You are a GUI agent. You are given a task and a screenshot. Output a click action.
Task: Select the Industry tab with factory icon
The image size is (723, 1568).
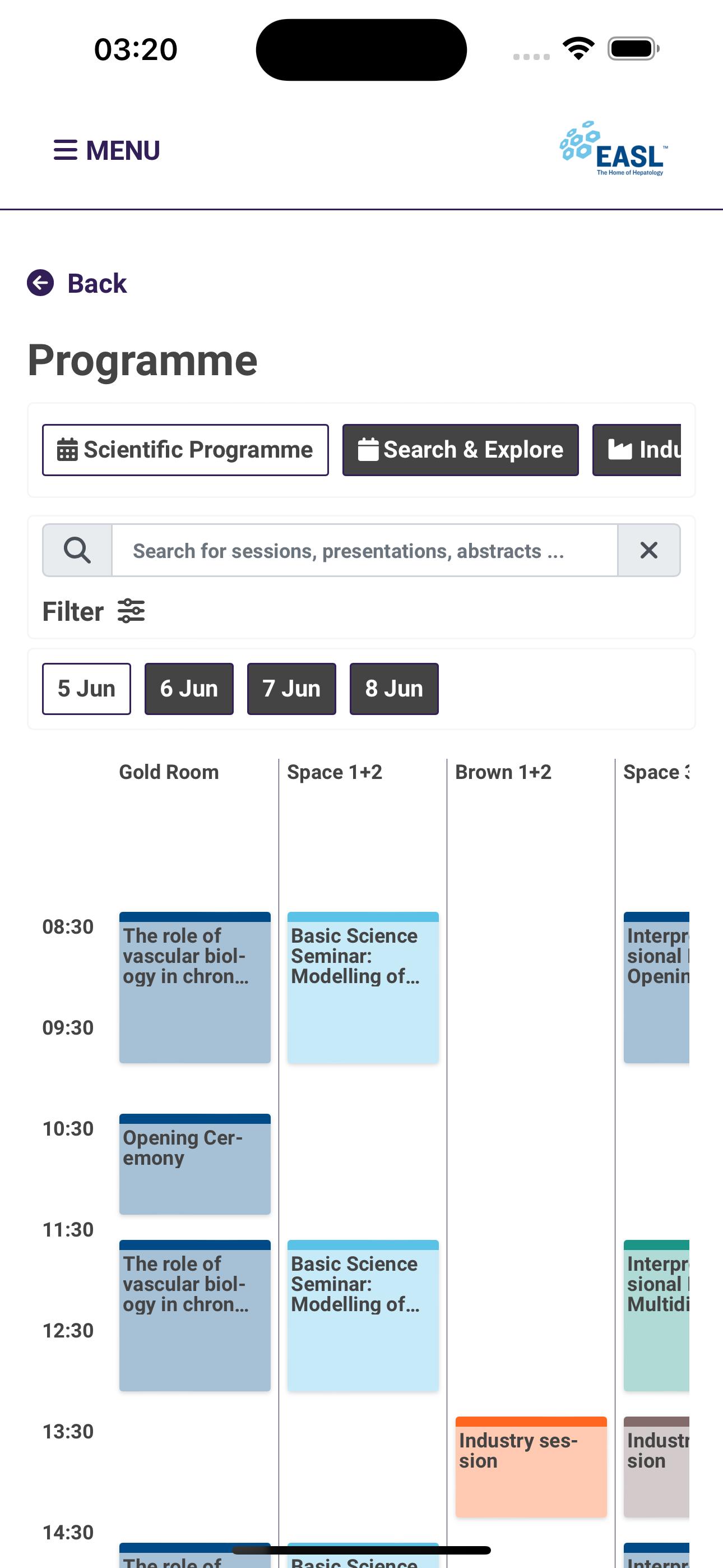tap(637, 450)
